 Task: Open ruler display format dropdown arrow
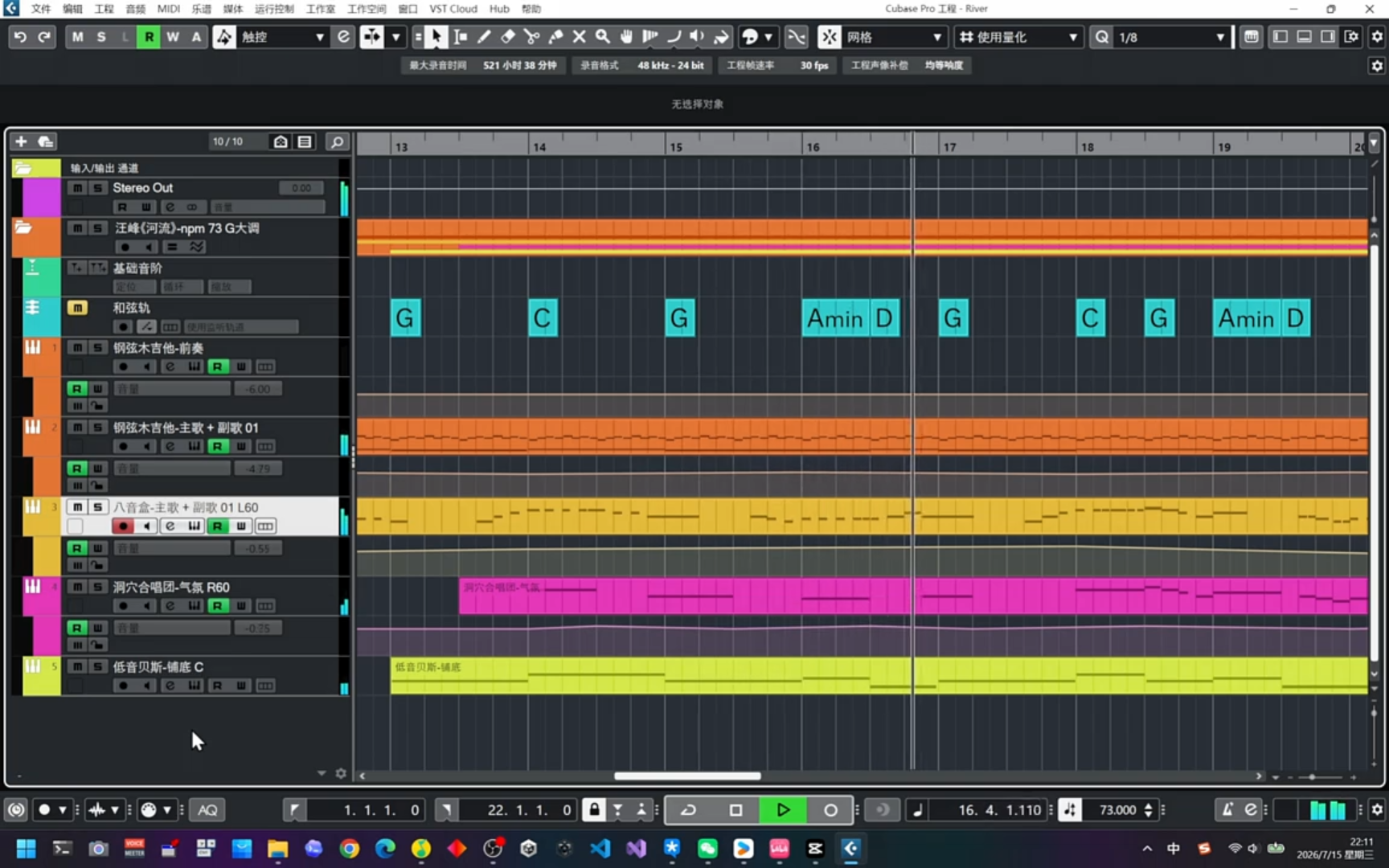click(1374, 144)
